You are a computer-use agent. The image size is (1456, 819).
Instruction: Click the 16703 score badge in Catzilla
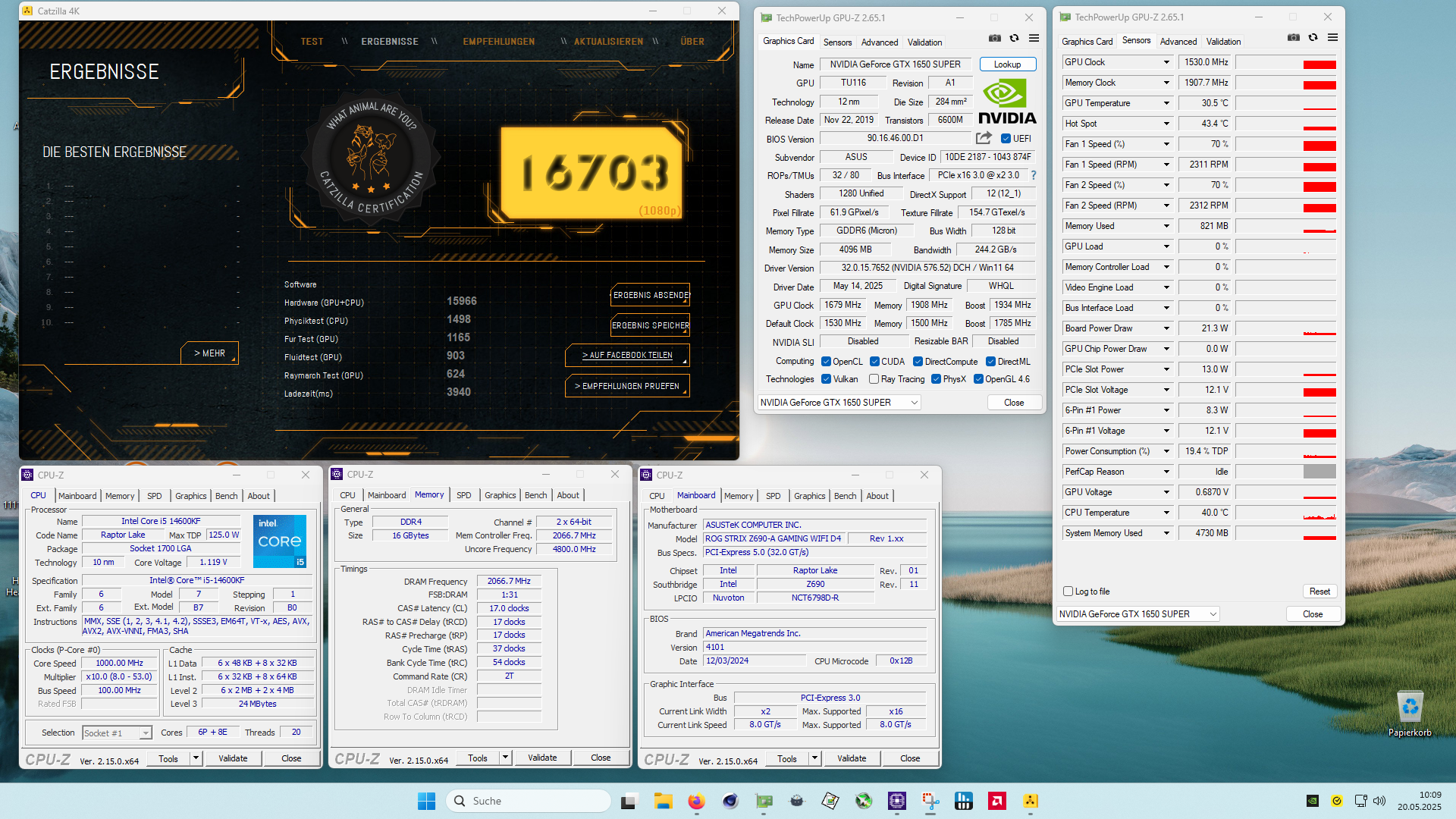tap(592, 173)
